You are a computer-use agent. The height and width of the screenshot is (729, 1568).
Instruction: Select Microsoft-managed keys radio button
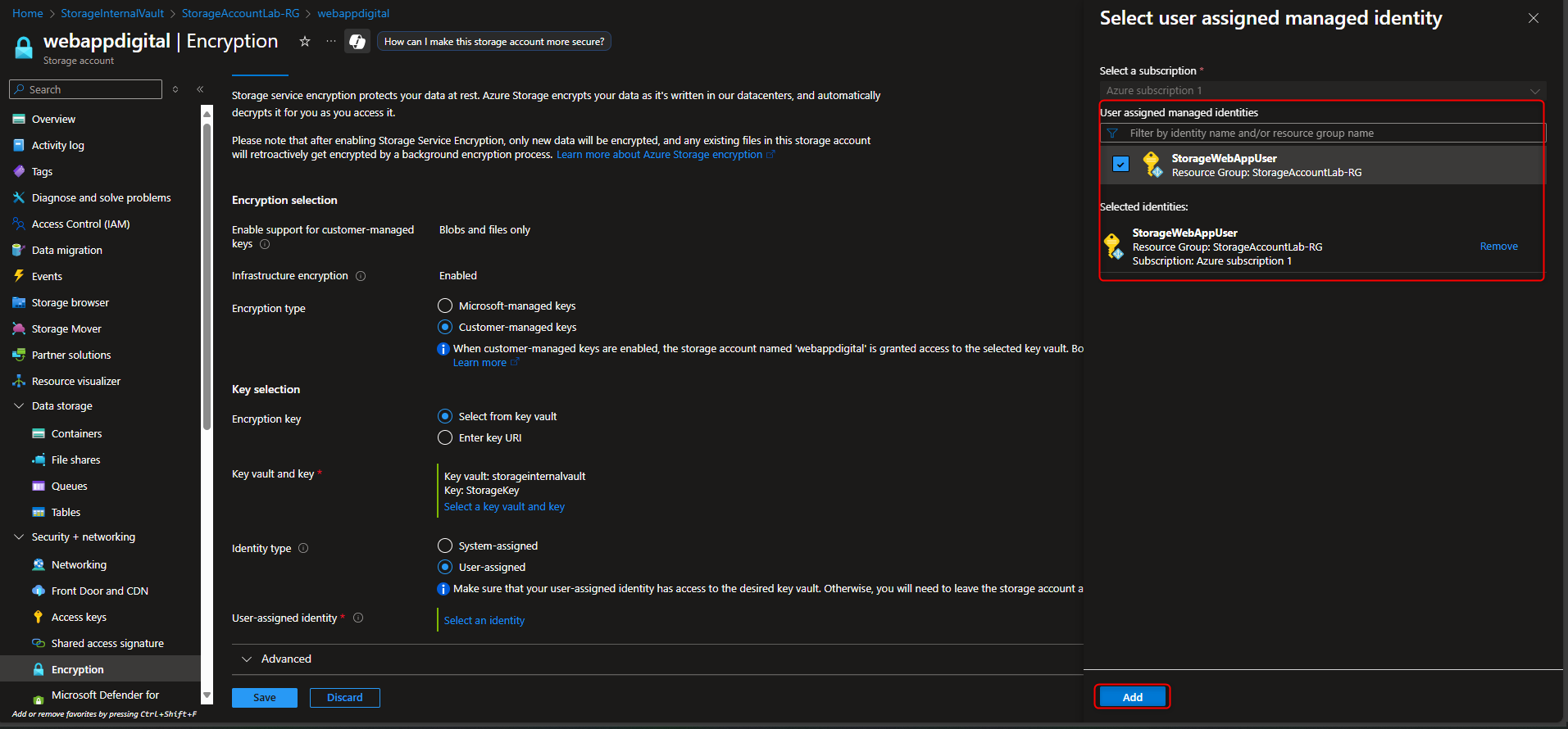[445, 306]
